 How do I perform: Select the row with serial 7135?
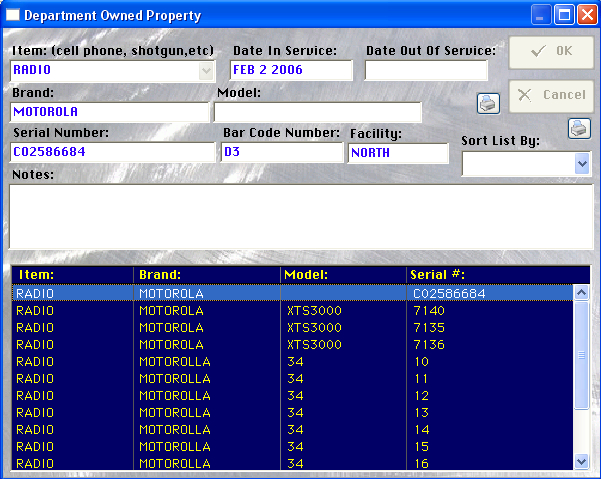(292, 328)
